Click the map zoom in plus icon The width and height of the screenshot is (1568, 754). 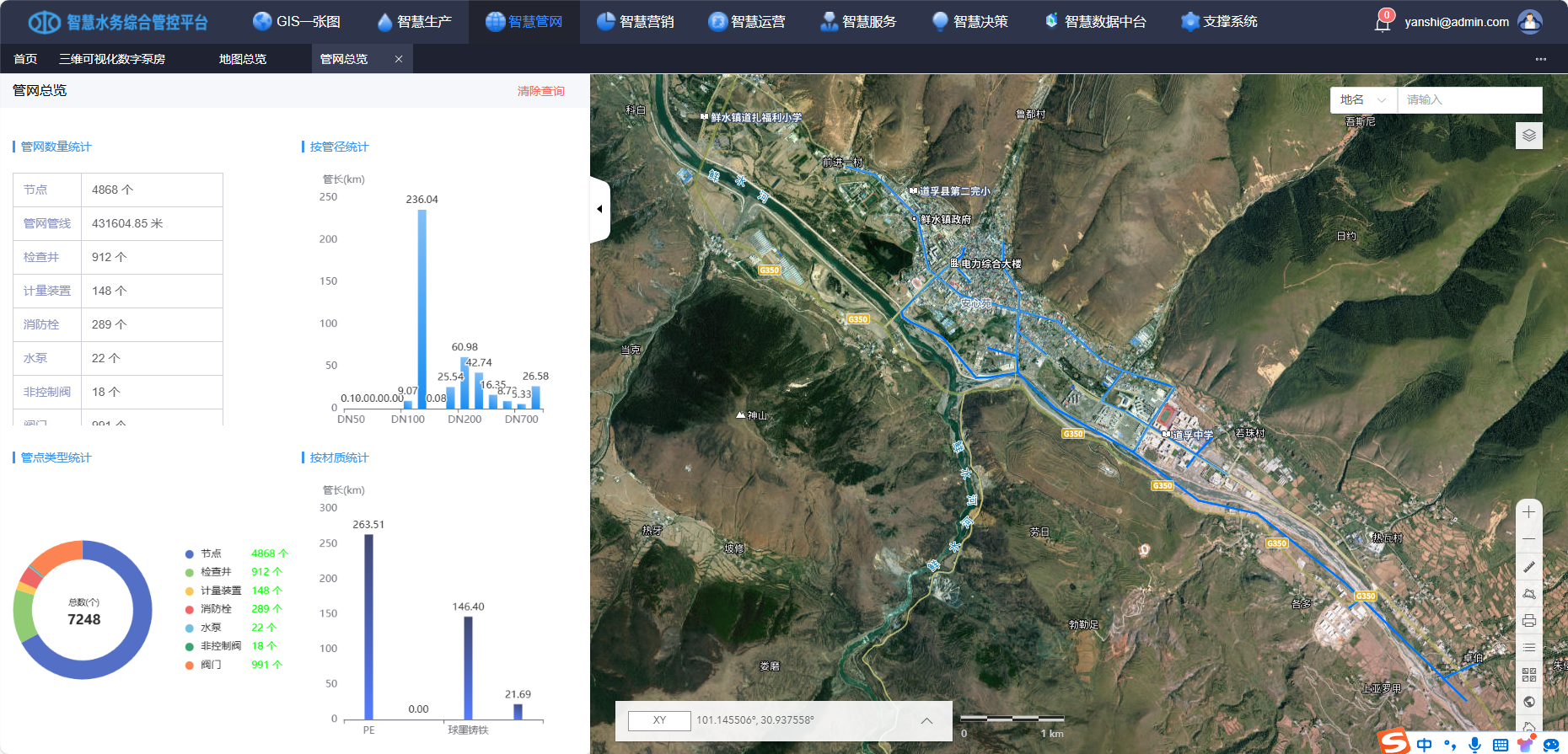(1528, 512)
